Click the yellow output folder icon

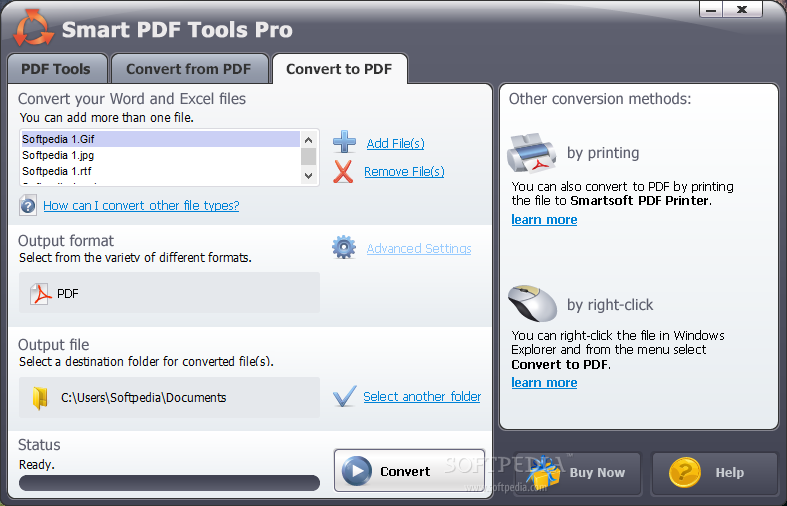click(x=40, y=398)
